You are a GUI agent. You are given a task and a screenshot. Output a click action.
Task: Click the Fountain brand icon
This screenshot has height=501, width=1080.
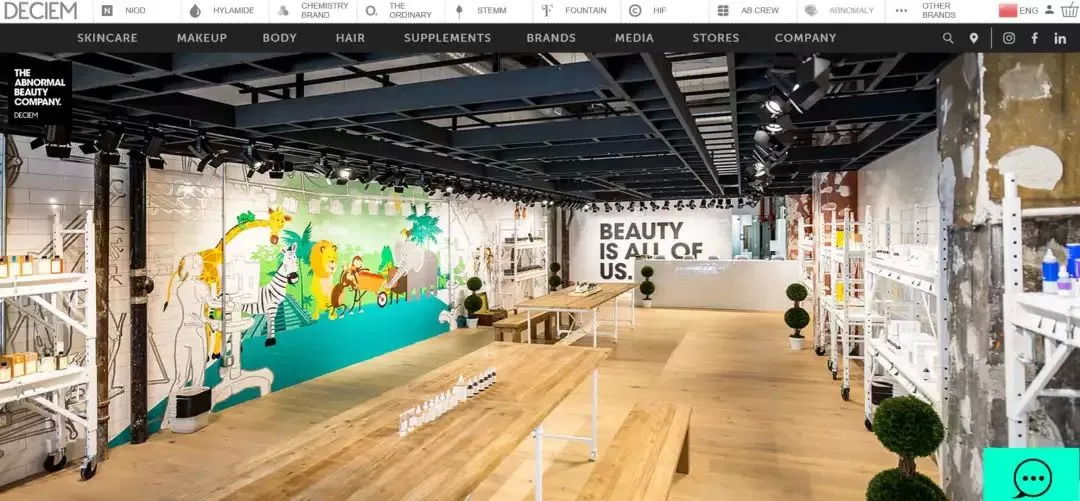[548, 10]
